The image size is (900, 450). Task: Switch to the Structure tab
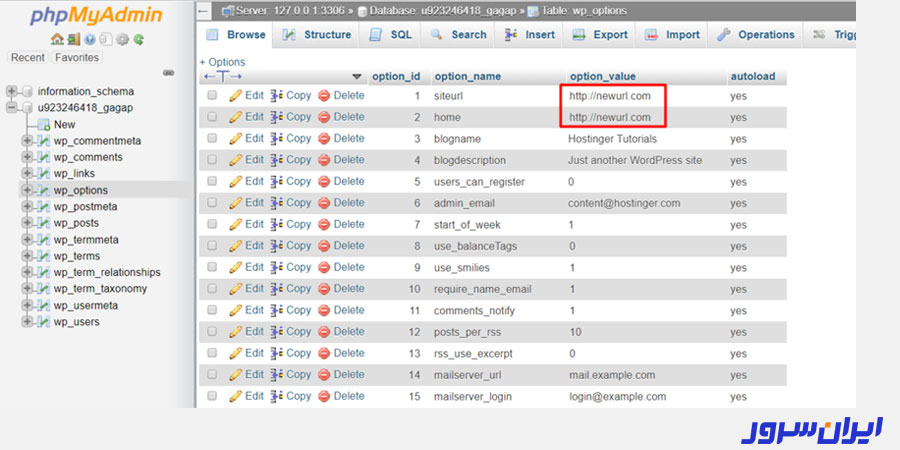click(317, 35)
